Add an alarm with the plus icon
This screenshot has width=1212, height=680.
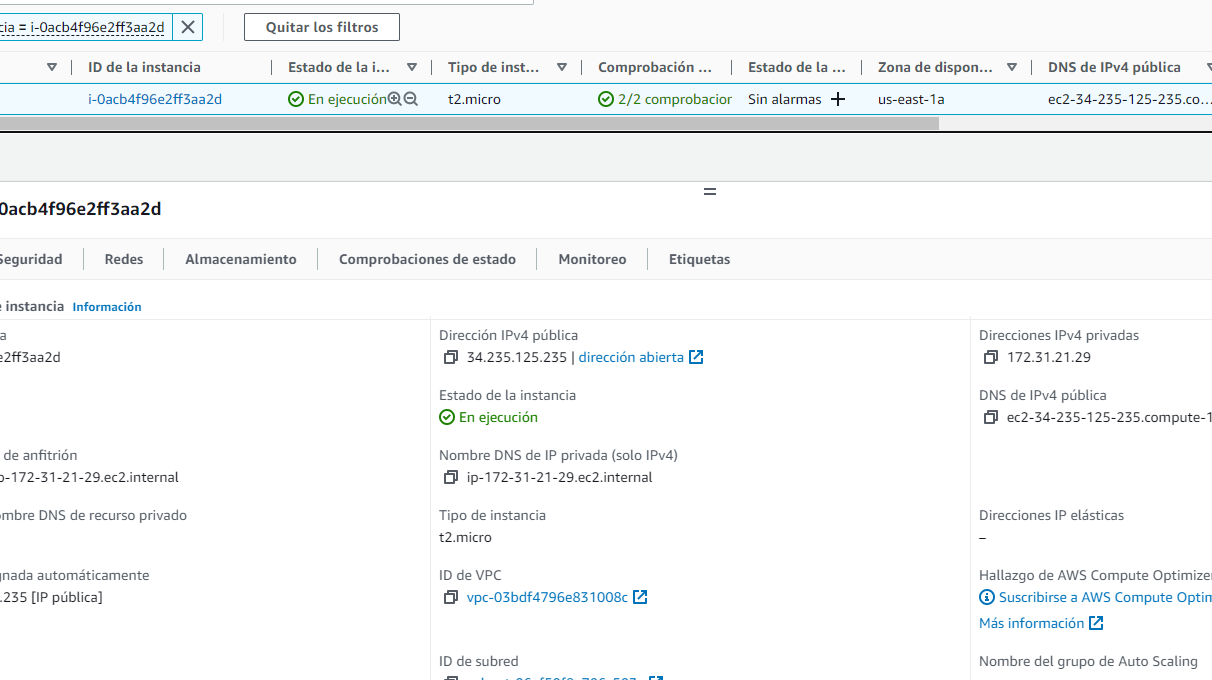(x=837, y=99)
